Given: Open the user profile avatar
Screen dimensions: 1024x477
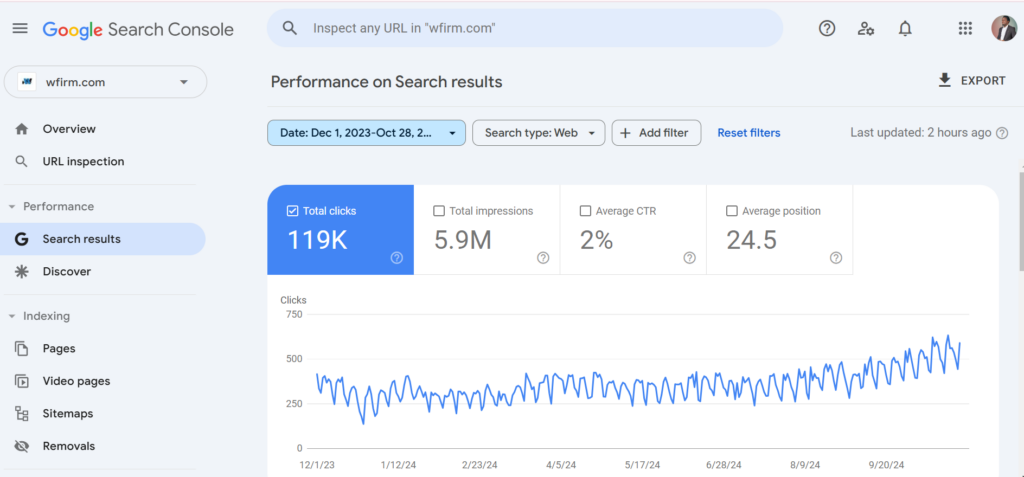Looking at the screenshot, I should [1004, 29].
